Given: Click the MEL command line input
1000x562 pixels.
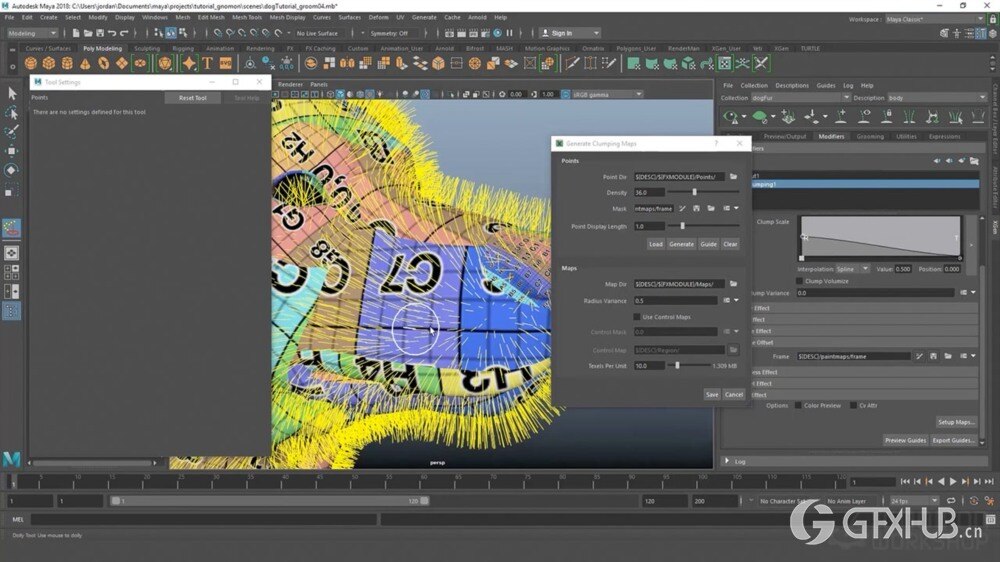Looking at the screenshot, I should (x=203, y=519).
